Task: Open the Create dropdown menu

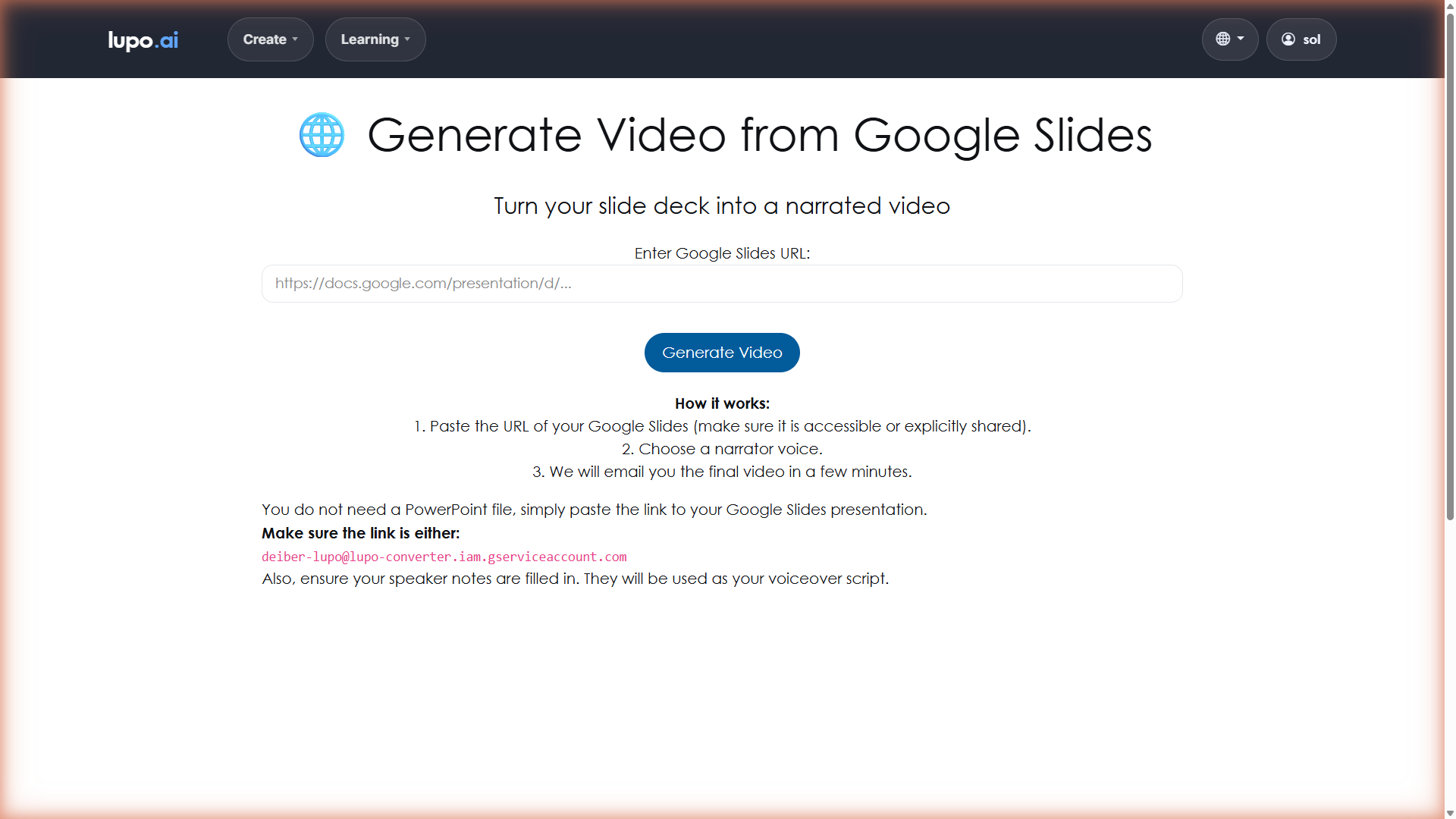Action: point(271,39)
